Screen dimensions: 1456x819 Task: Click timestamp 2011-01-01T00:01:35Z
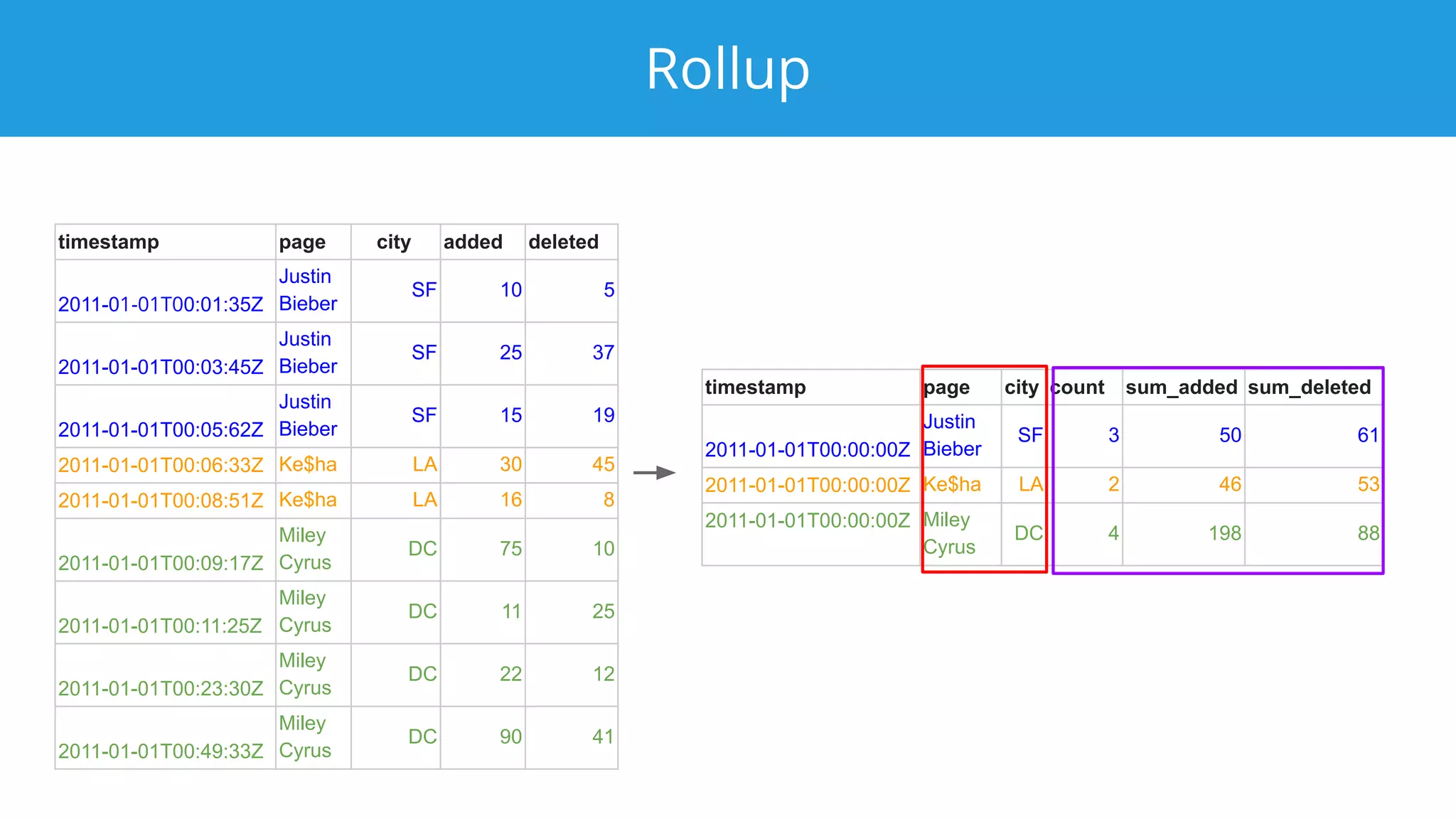[x=161, y=304]
